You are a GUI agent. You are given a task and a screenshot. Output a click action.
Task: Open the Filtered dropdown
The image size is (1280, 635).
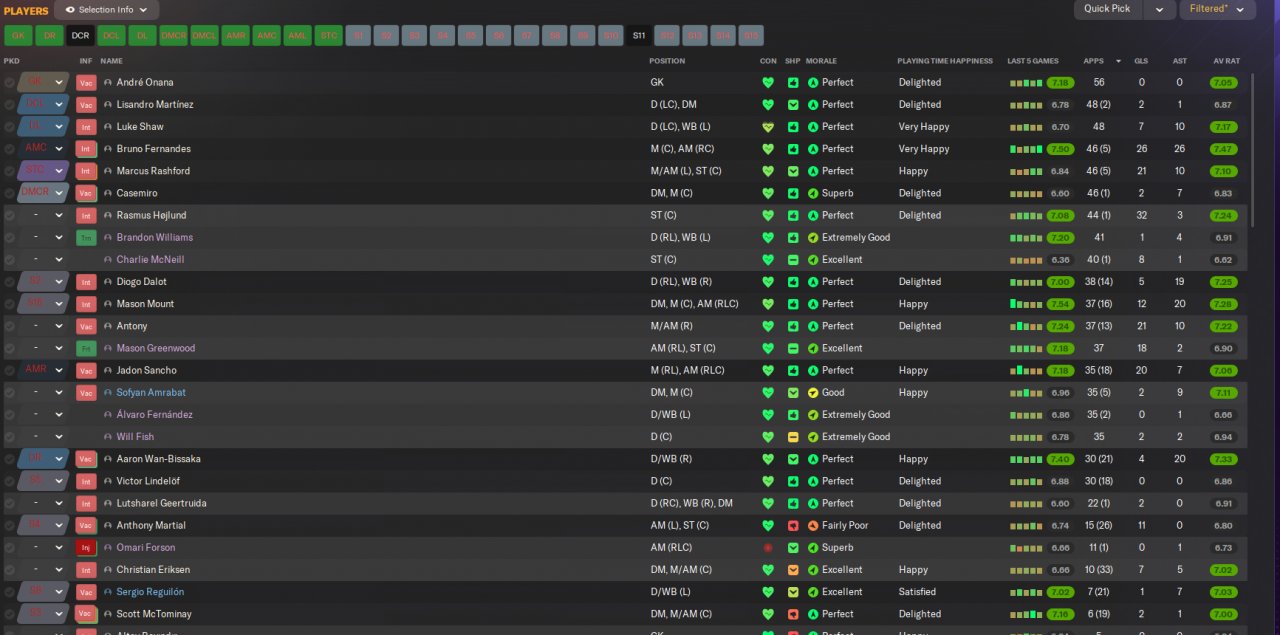(1216, 9)
